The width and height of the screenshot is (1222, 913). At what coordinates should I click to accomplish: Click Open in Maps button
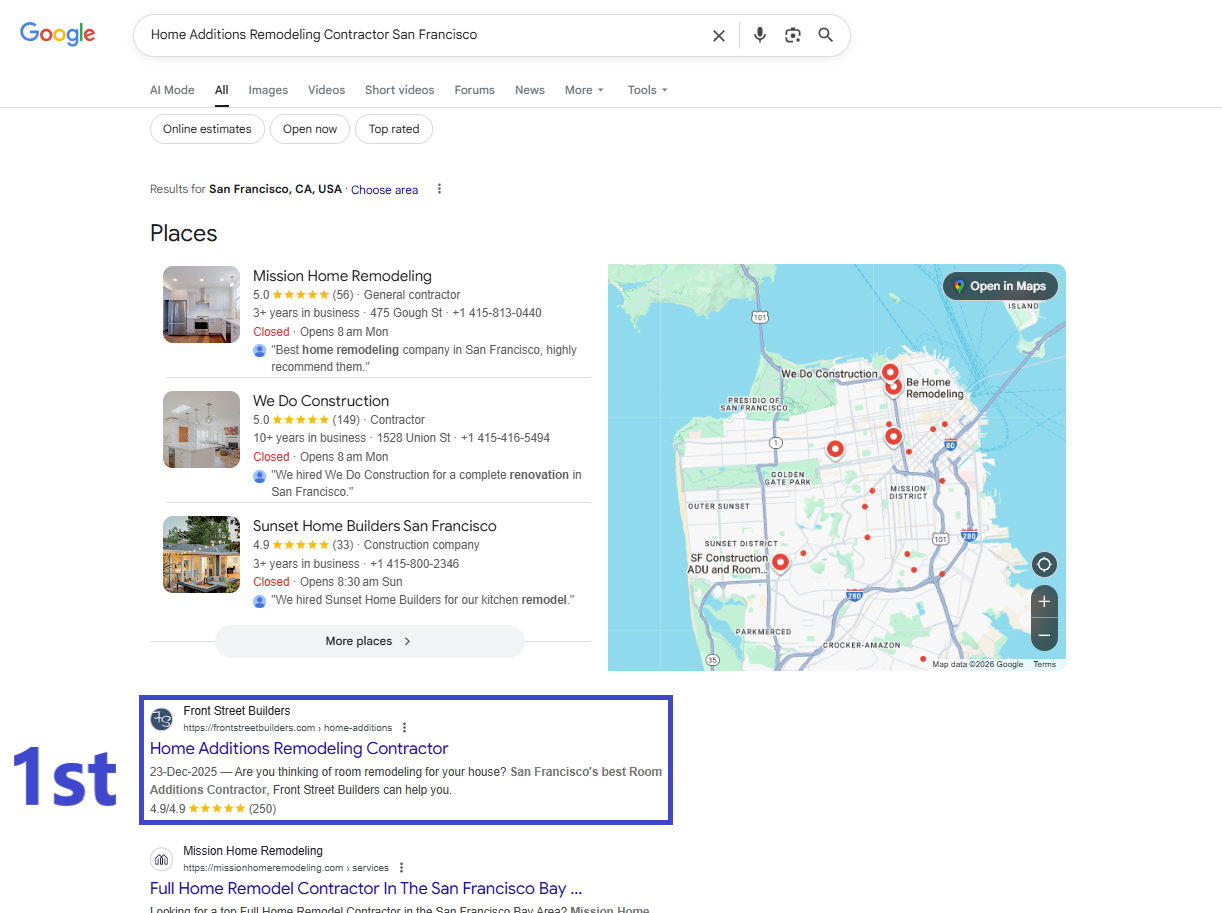[x=1000, y=286]
